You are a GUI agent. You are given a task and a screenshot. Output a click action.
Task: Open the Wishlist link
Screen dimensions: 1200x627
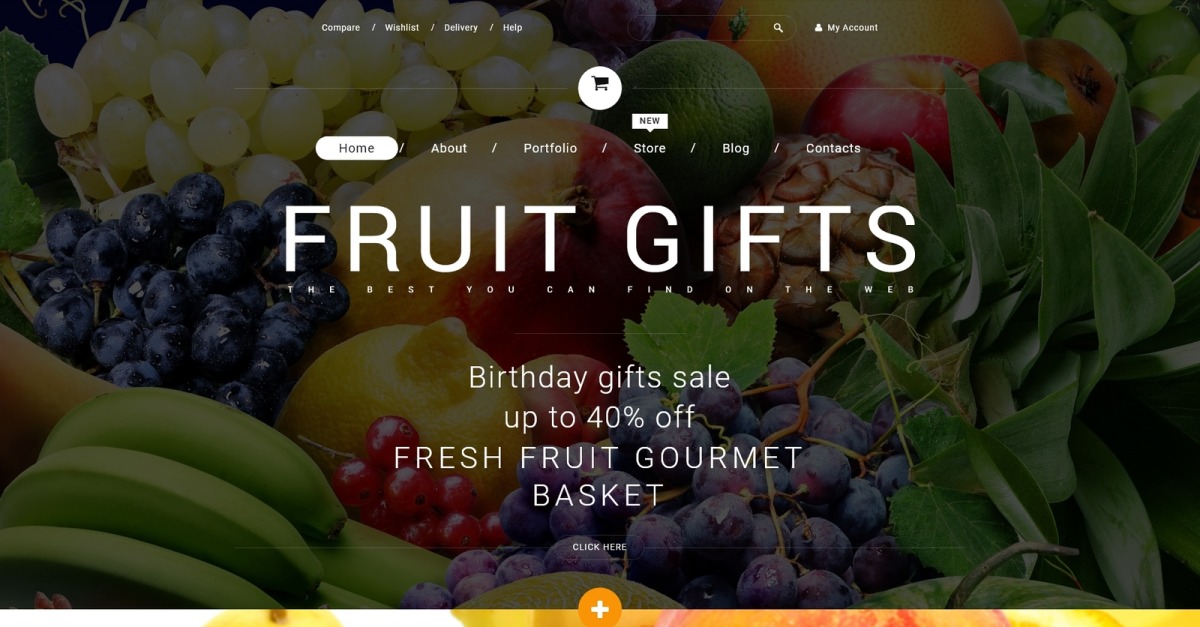402,28
